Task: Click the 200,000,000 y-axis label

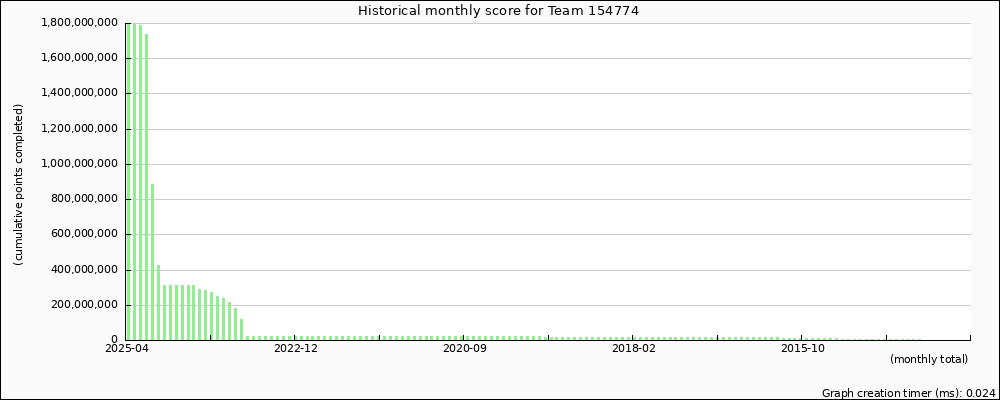Action: click(87, 305)
